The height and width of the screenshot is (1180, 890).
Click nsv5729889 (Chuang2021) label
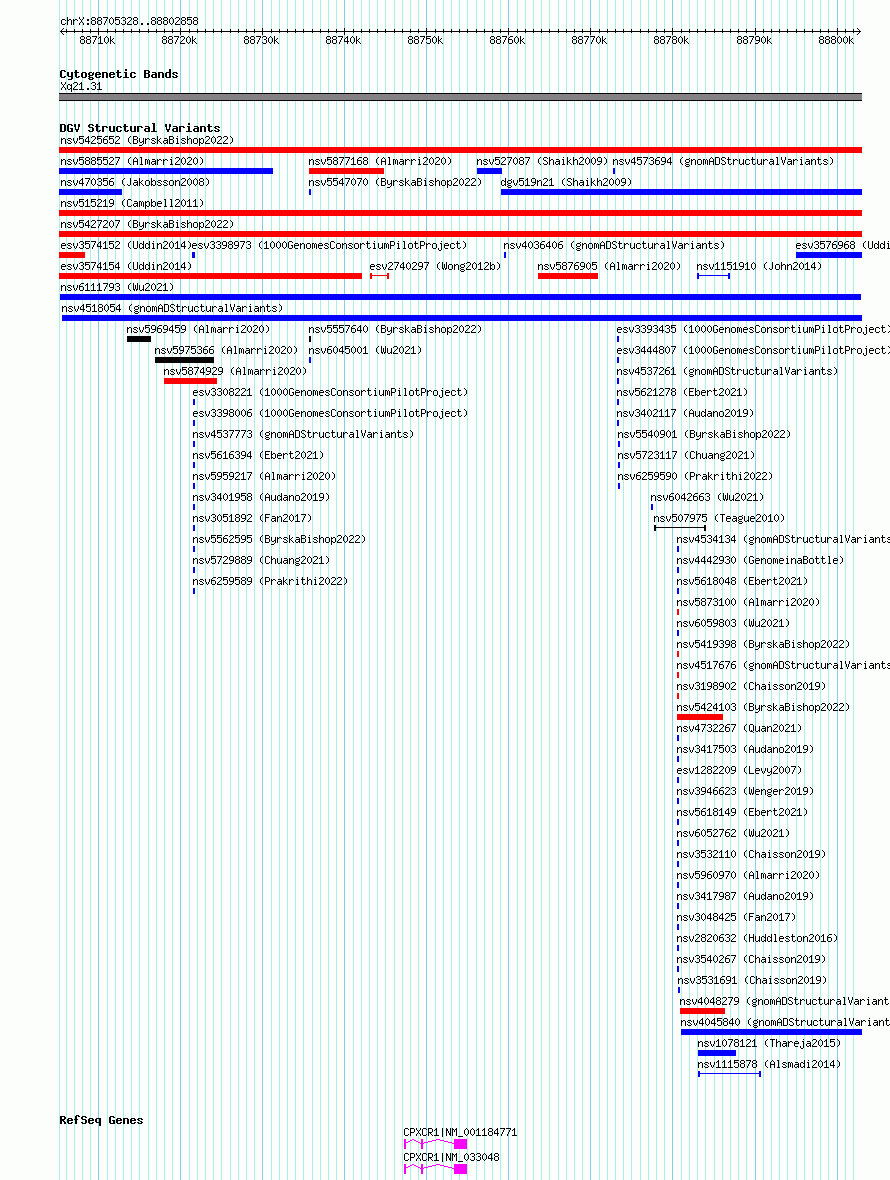pyautogui.click(x=261, y=561)
